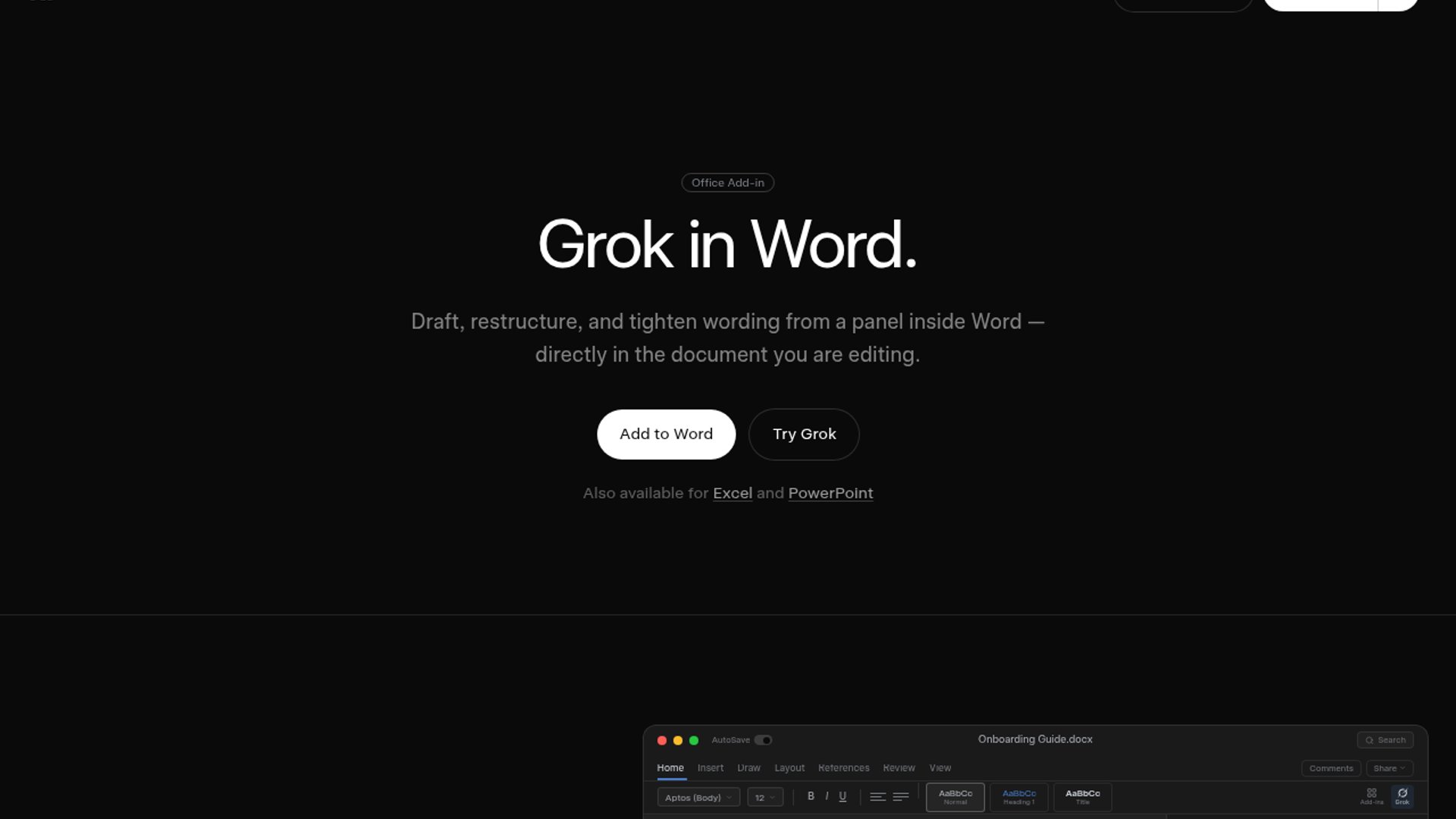Click the align icon beside Normal style

point(901,797)
